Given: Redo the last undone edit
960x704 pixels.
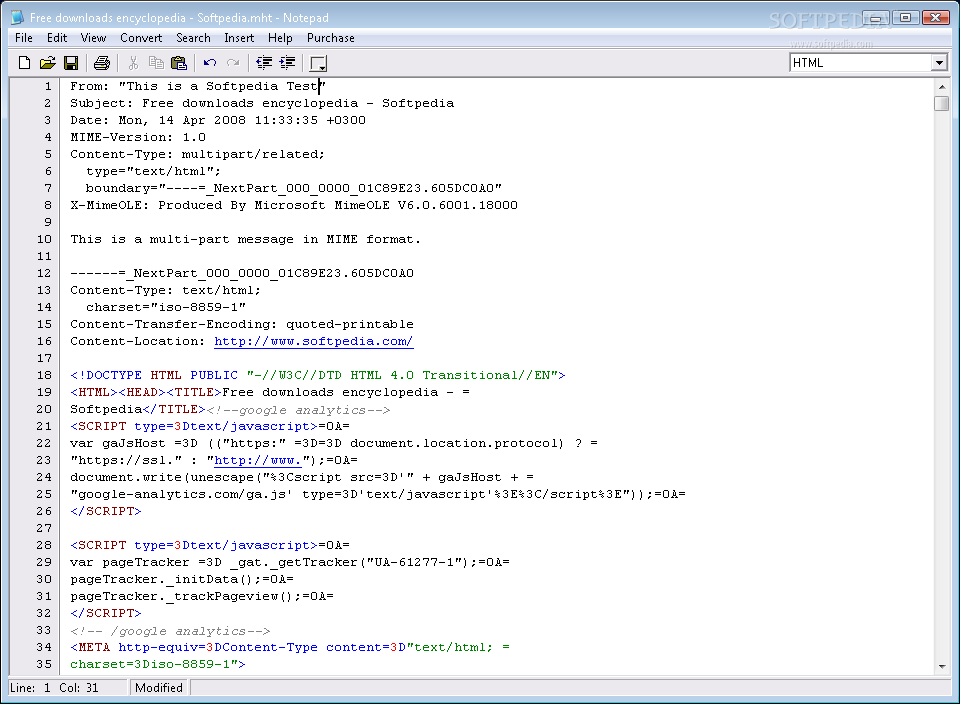Looking at the screenshot, I should click(x=233, y=62).
